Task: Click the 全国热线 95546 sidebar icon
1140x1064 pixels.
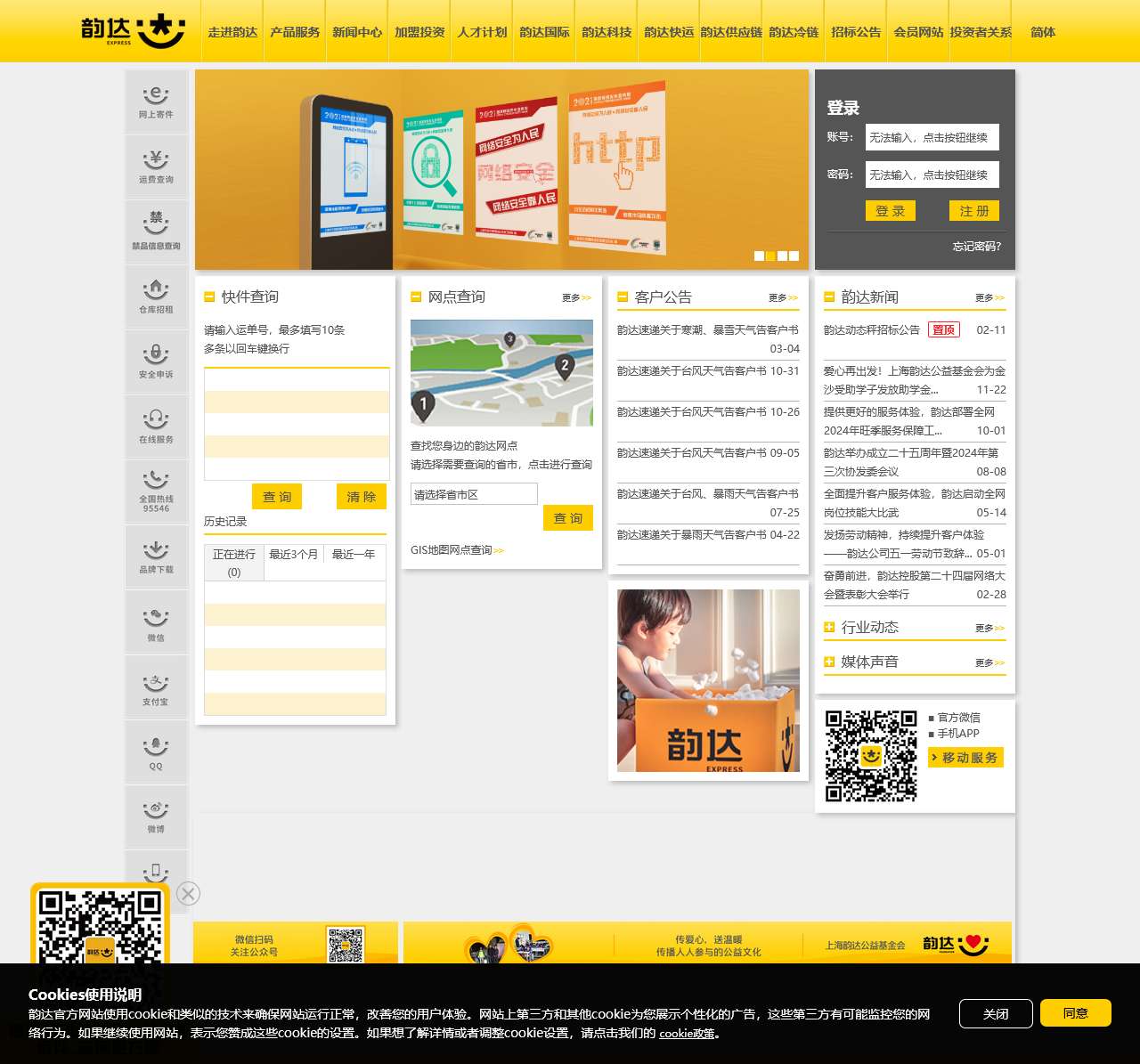Action: click(156, 491)
